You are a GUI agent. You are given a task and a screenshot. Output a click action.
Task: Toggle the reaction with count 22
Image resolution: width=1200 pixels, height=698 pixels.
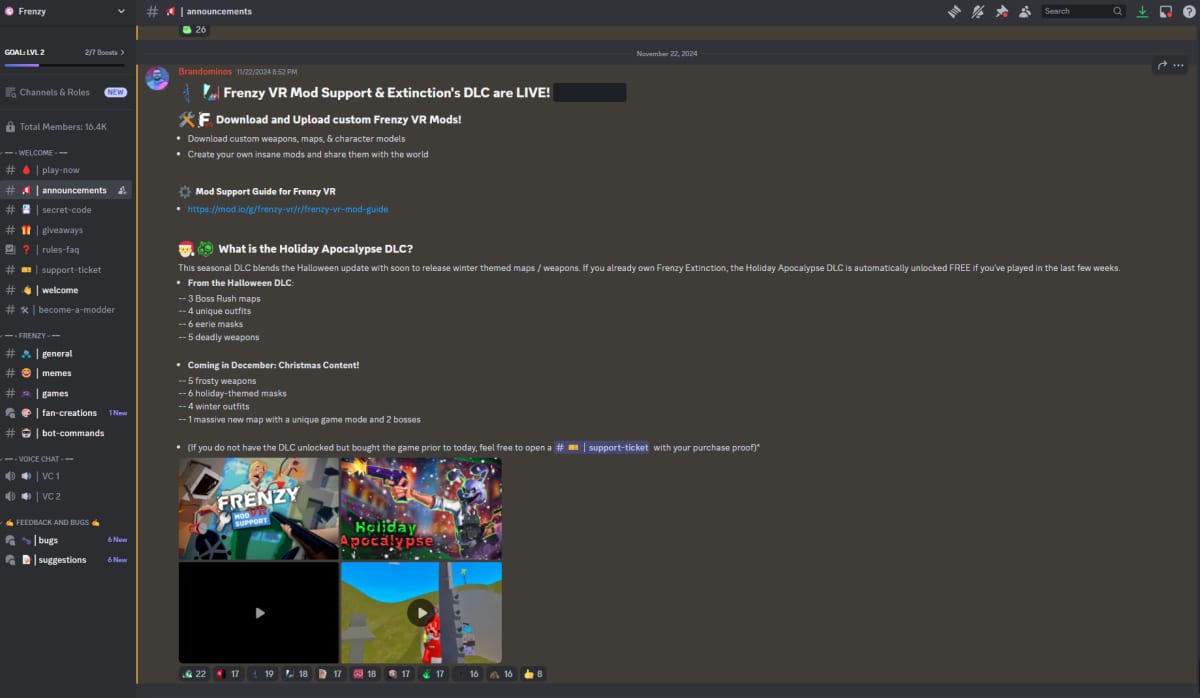pyautogui.click(x=195, y=674)
